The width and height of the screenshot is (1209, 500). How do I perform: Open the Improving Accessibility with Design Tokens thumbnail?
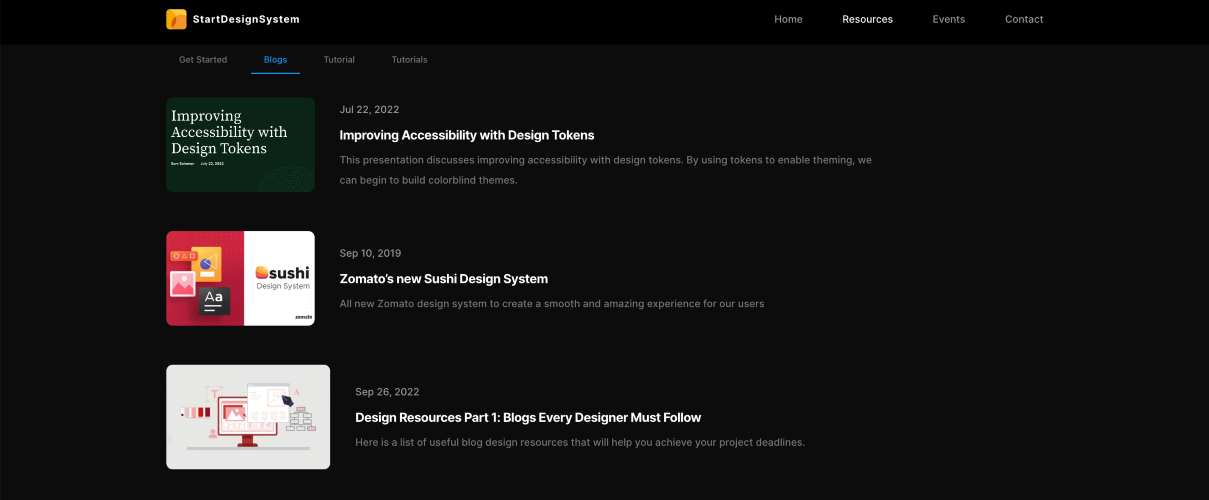click(240, 144)
